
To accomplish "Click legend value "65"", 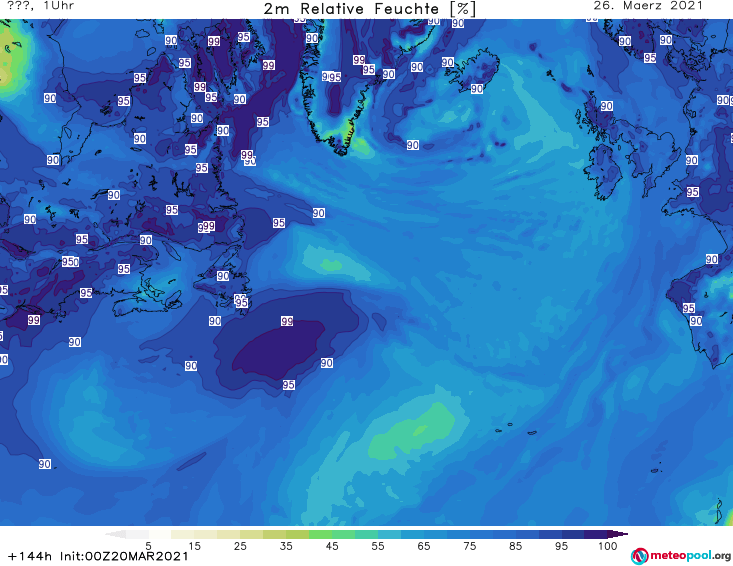I will coord(424,545).
